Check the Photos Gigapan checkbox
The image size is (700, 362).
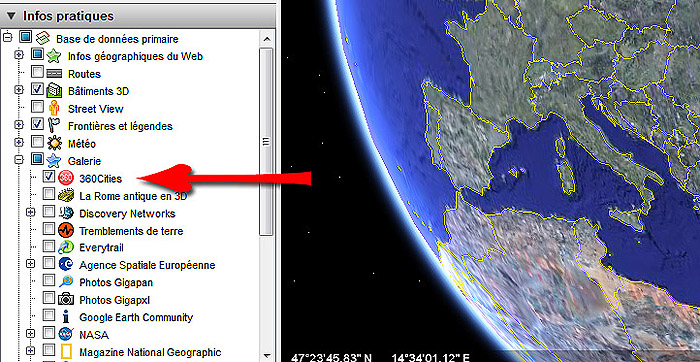click(49, 282)
